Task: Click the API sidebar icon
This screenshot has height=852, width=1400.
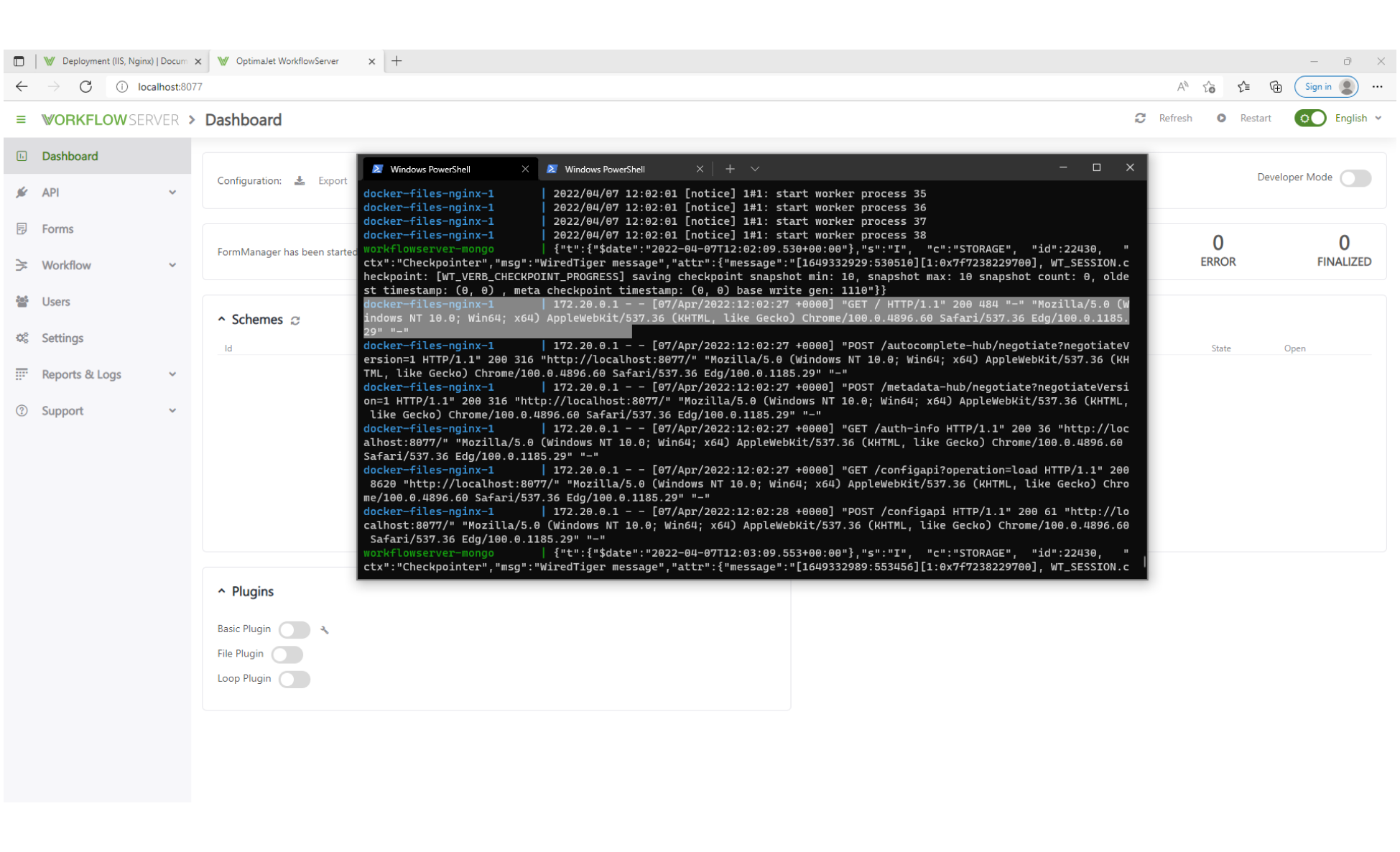Action: click(22, 193)
